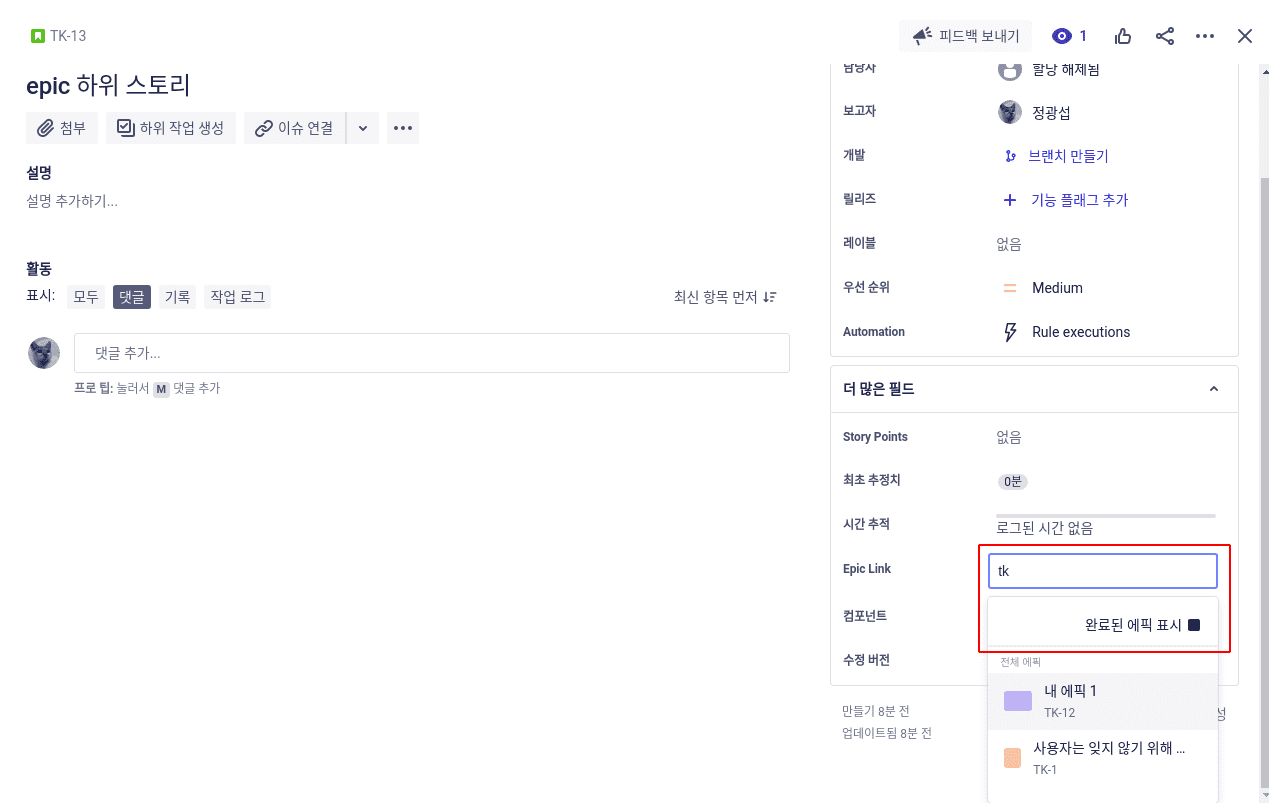Select the 작업 로그 activity tab

[x=237, y=297]
